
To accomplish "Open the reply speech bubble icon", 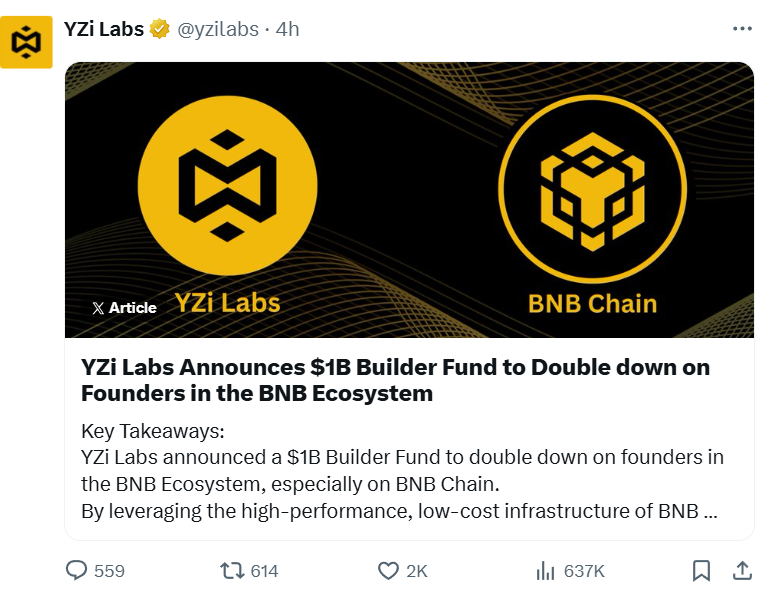I will pyautogui.click(x=77, y=571).
